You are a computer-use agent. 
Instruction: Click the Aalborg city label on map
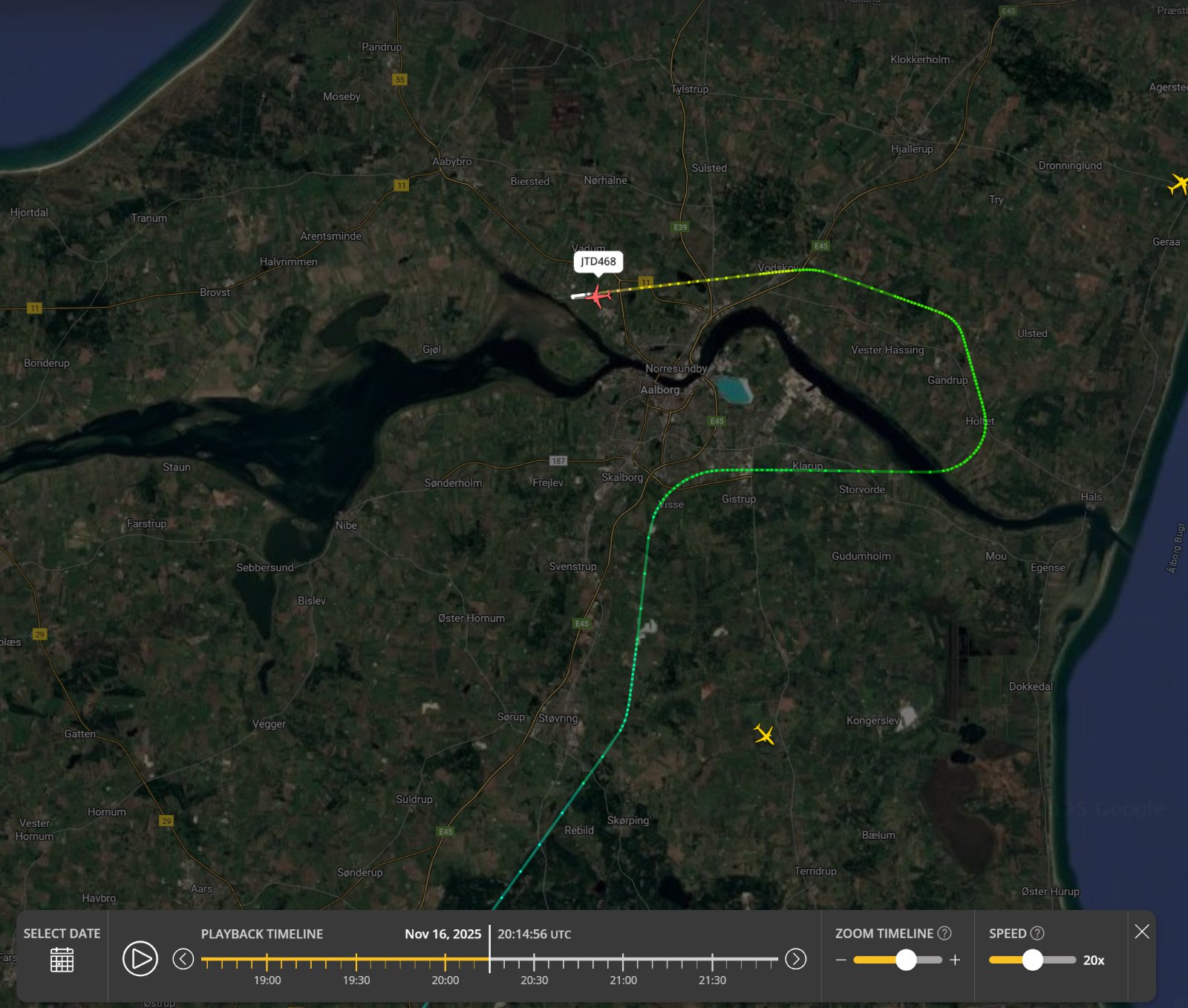pos(659,390)
